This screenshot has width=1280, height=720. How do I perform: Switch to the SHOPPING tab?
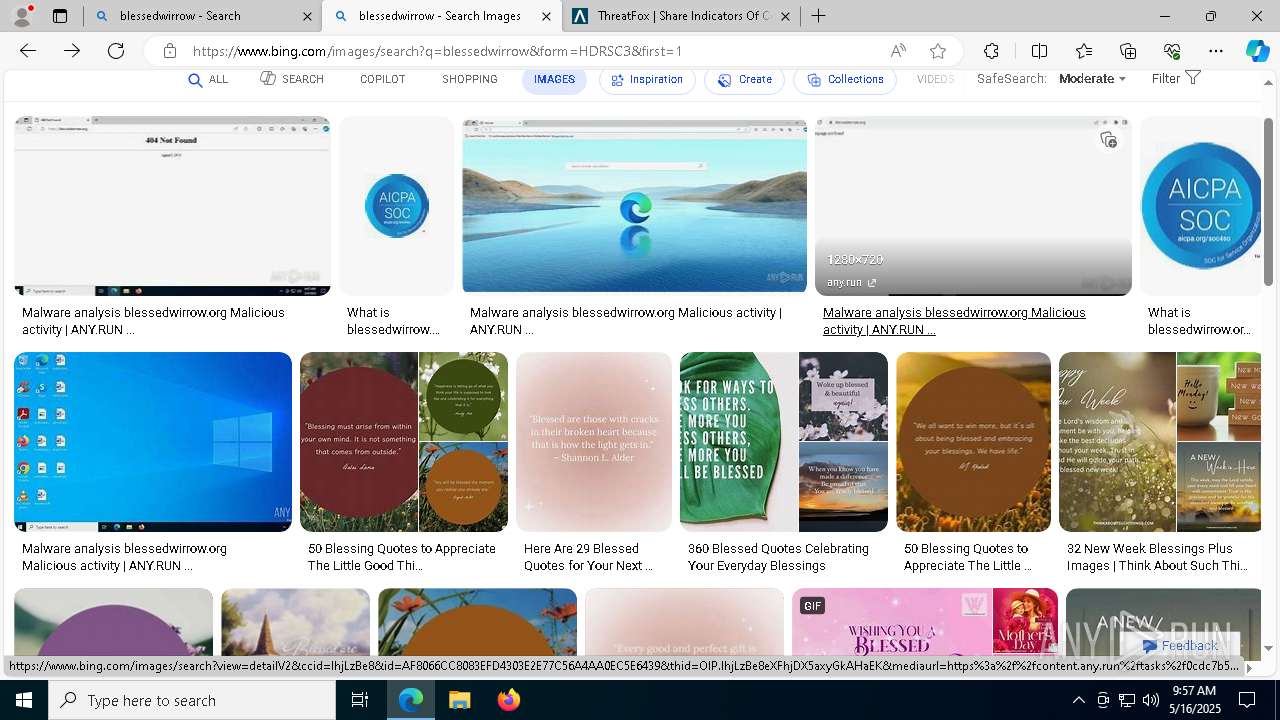coord(469,80)
